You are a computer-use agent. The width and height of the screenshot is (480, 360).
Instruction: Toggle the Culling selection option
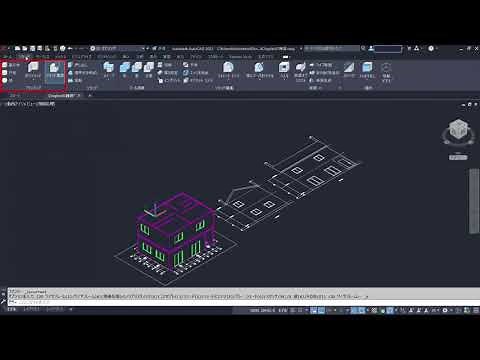point(349,70)
